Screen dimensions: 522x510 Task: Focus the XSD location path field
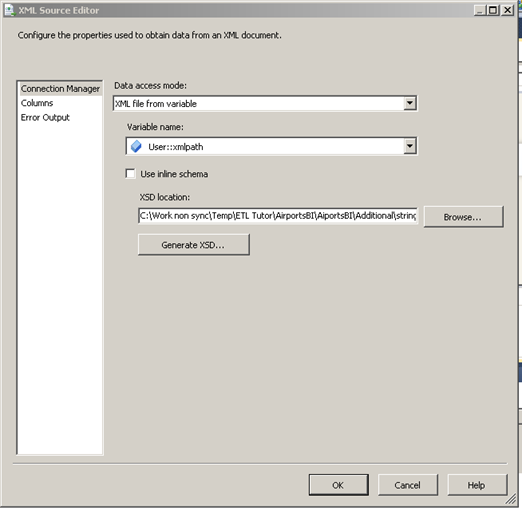pyautogui.click(x=278, y=216)
